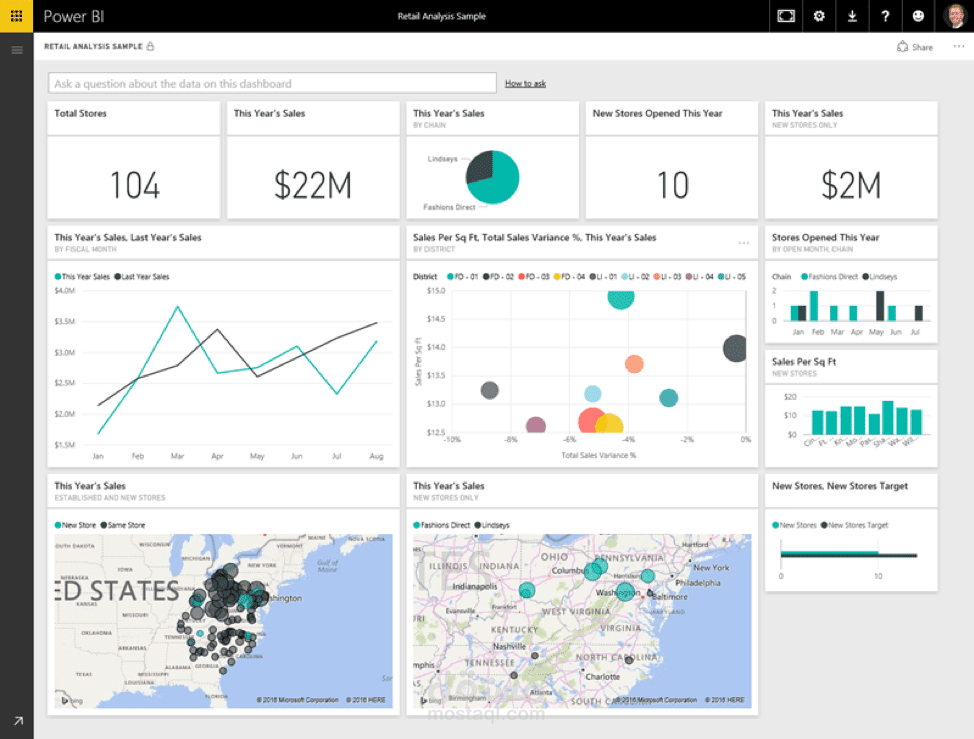Enter full screen mode from the top bar
This screenshot has width=974, height=739.
click(785, 16)
